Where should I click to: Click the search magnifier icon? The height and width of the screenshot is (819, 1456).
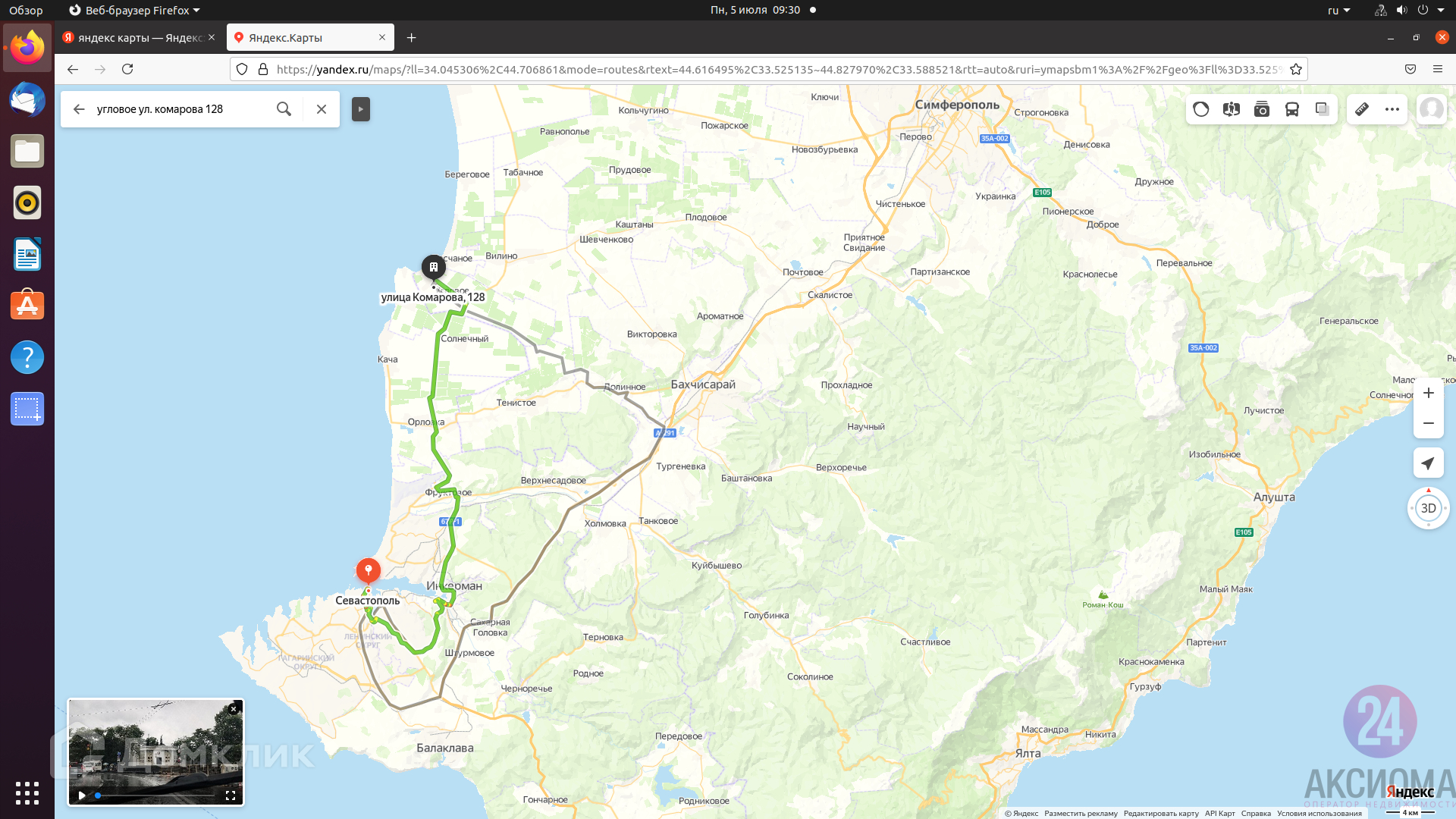tap(284, 109)
